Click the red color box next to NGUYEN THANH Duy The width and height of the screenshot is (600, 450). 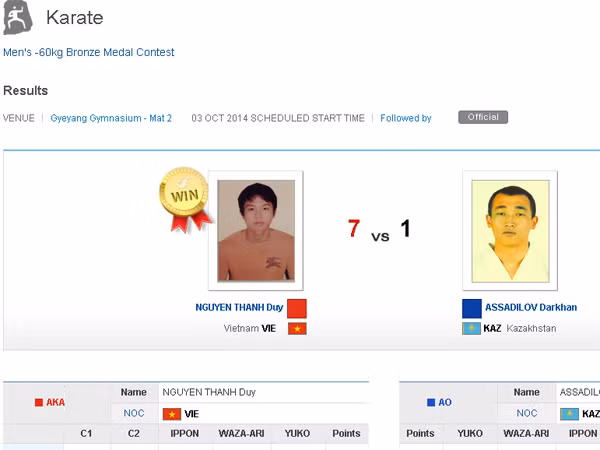pos(297,308)
